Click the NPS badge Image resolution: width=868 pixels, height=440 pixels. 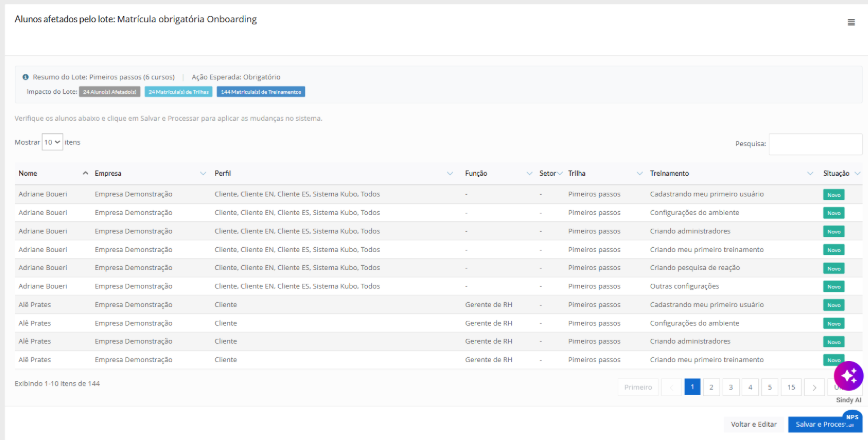(852, 417)
